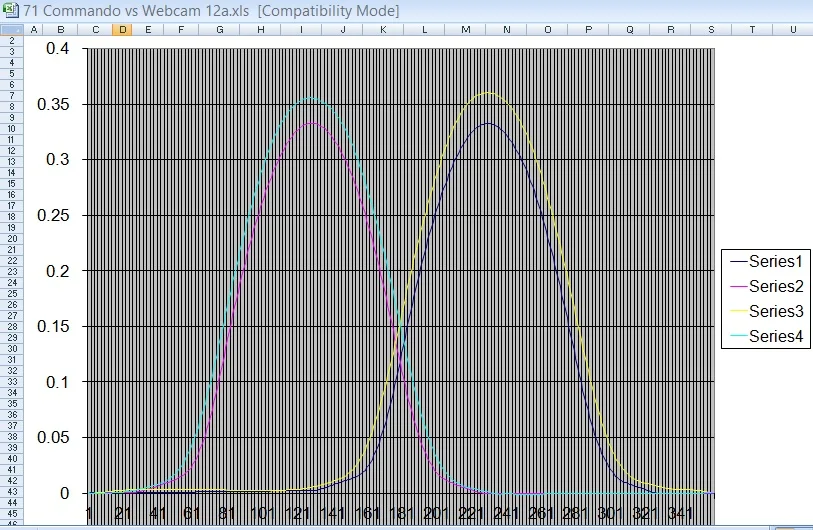Select the Series4 legend label
The image size is (813, 530).
pyautogui.click(x=776, y=336)
